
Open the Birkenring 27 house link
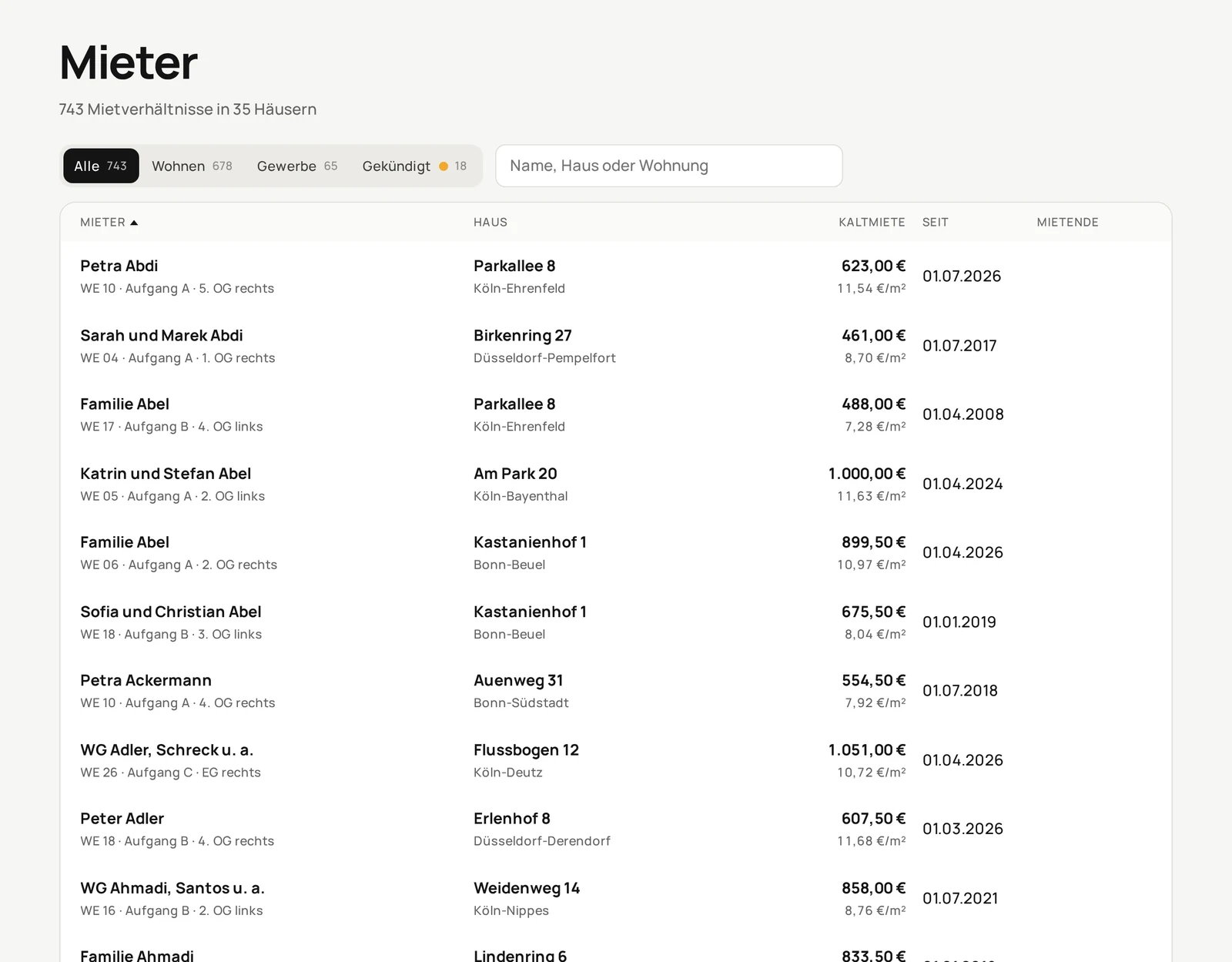[x=523, y=336]
